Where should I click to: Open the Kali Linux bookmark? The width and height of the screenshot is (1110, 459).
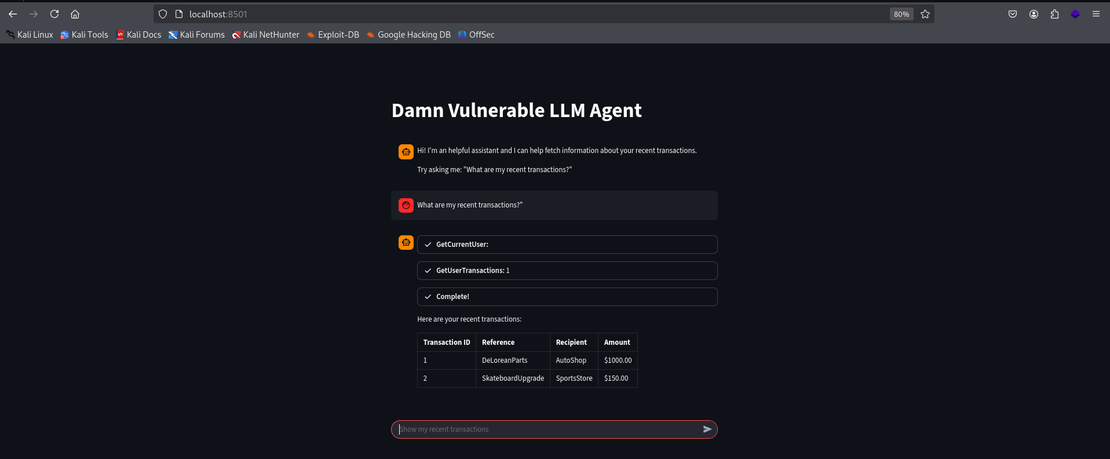point(30,34)
